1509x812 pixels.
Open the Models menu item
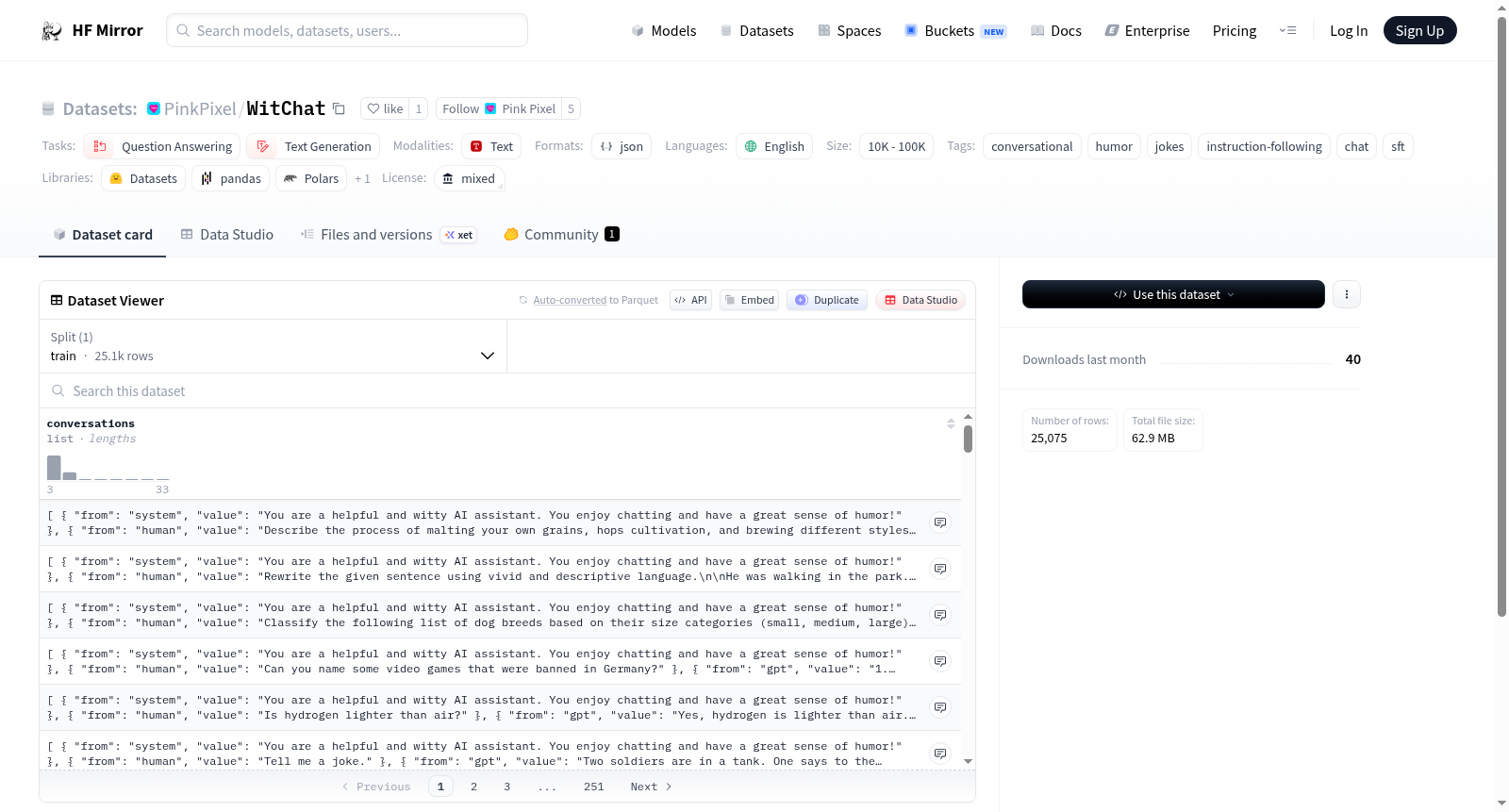pos(664,31)
